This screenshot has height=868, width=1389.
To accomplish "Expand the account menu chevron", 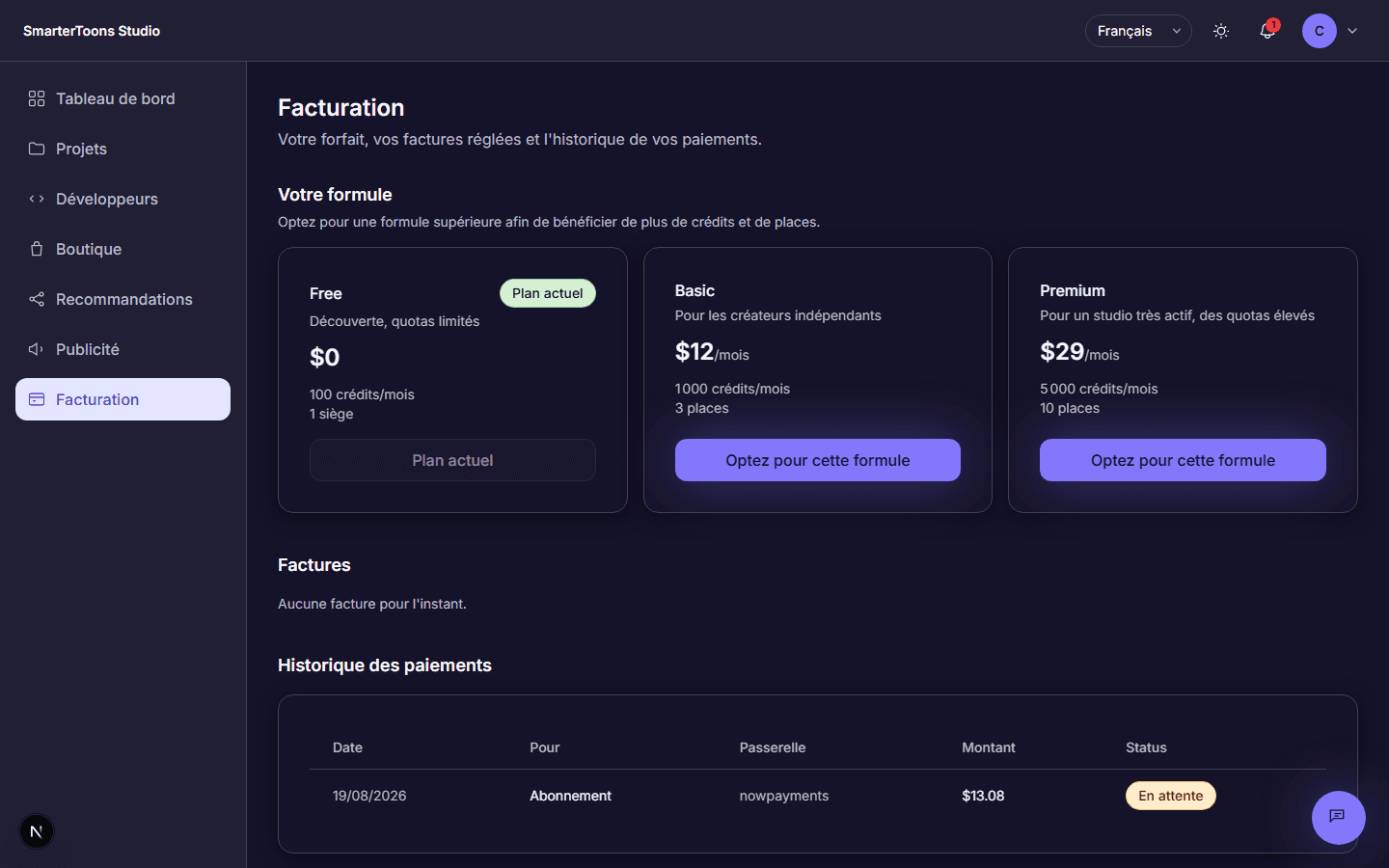I will [1352, 31].
